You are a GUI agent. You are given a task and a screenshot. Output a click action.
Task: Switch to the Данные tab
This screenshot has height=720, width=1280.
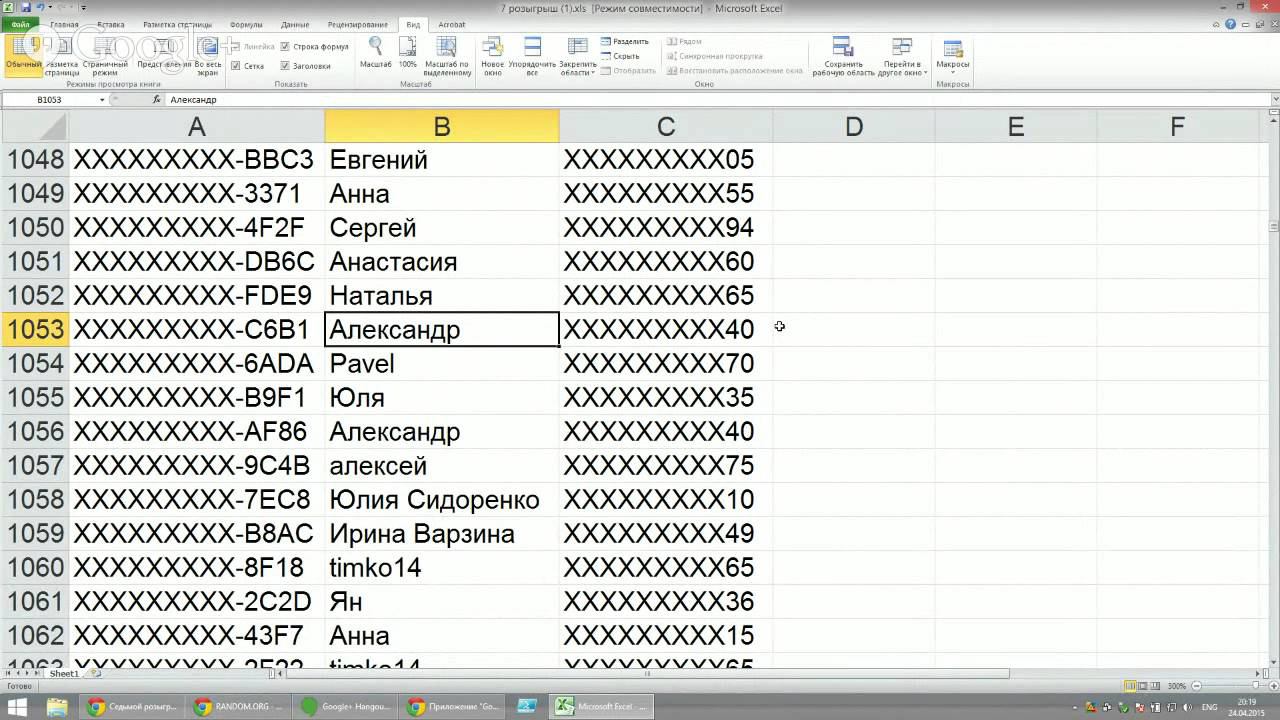pyautogui.click(x=295, y=24)
